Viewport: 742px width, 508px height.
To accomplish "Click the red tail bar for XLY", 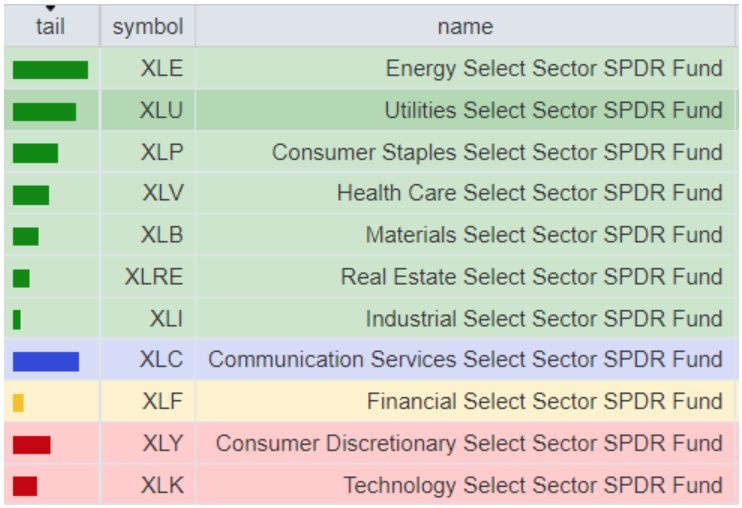I will click(x=31, y=444).
